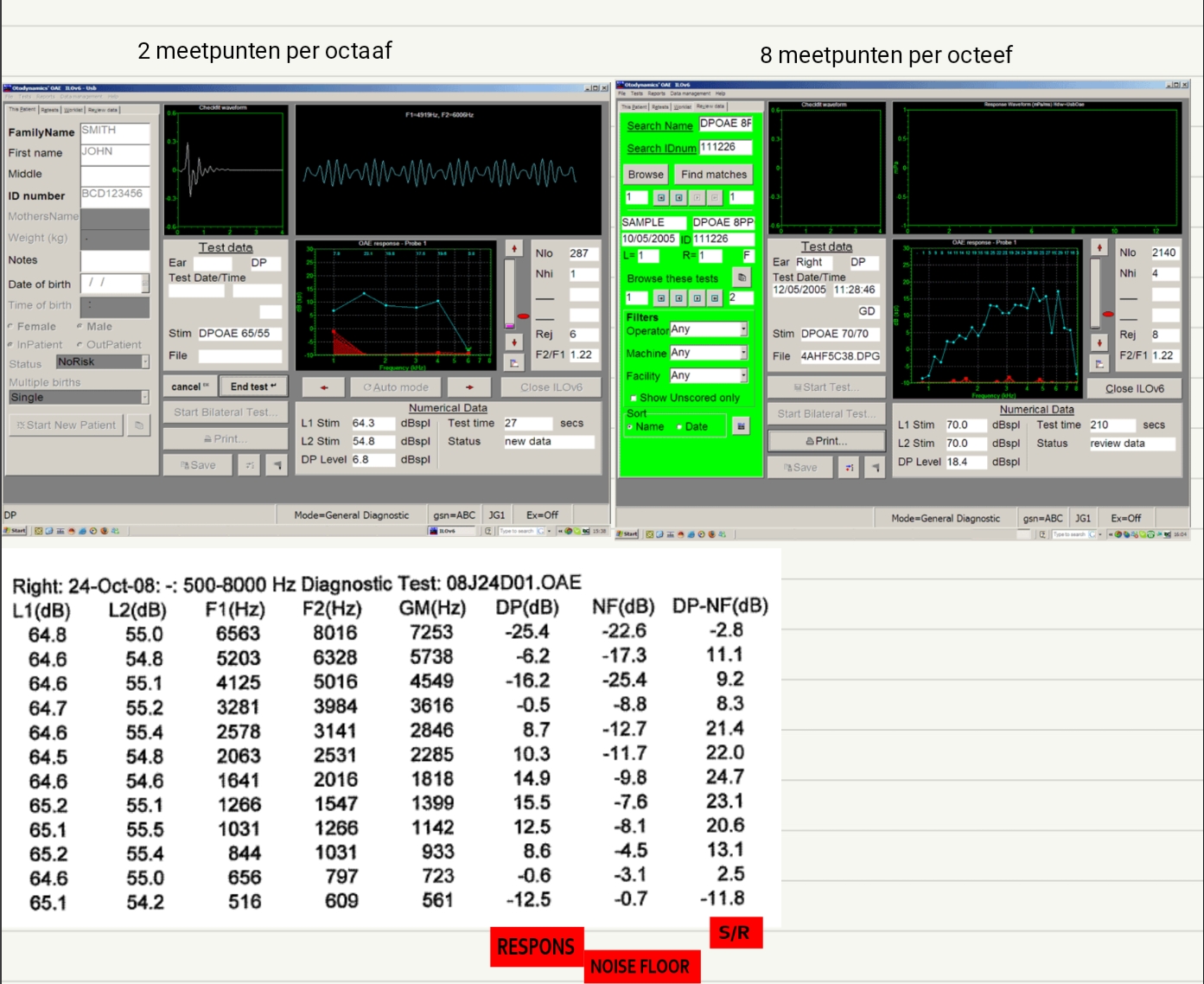Open Tests menu in right window

click(636, 93)
